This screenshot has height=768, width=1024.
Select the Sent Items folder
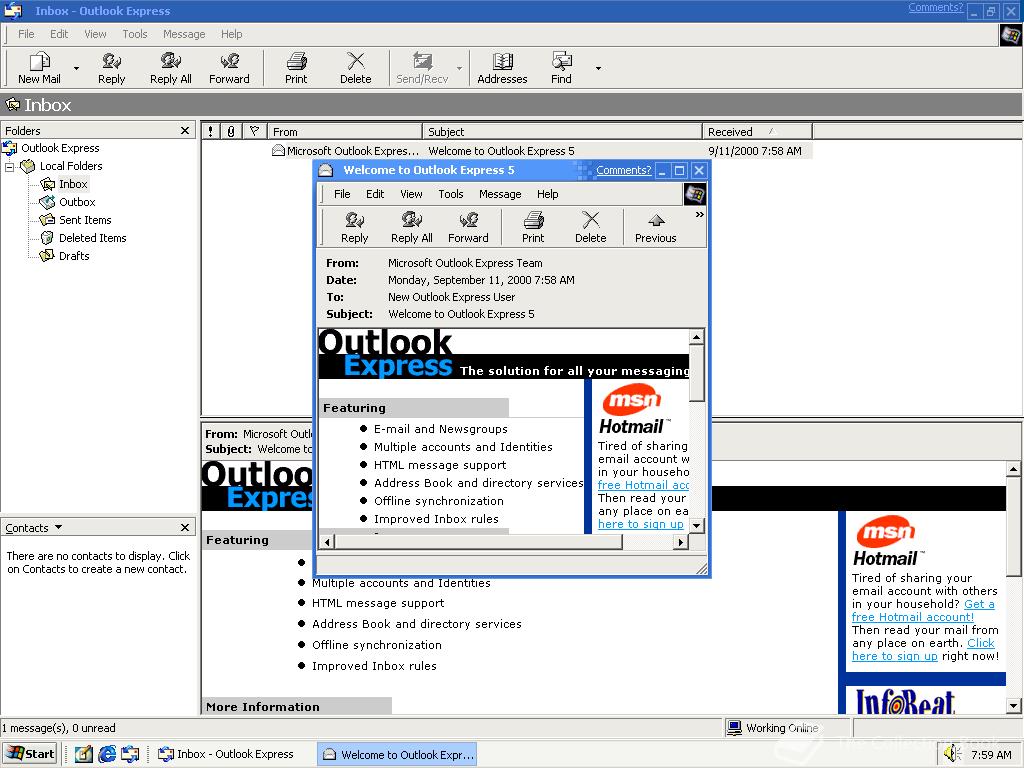85,220
